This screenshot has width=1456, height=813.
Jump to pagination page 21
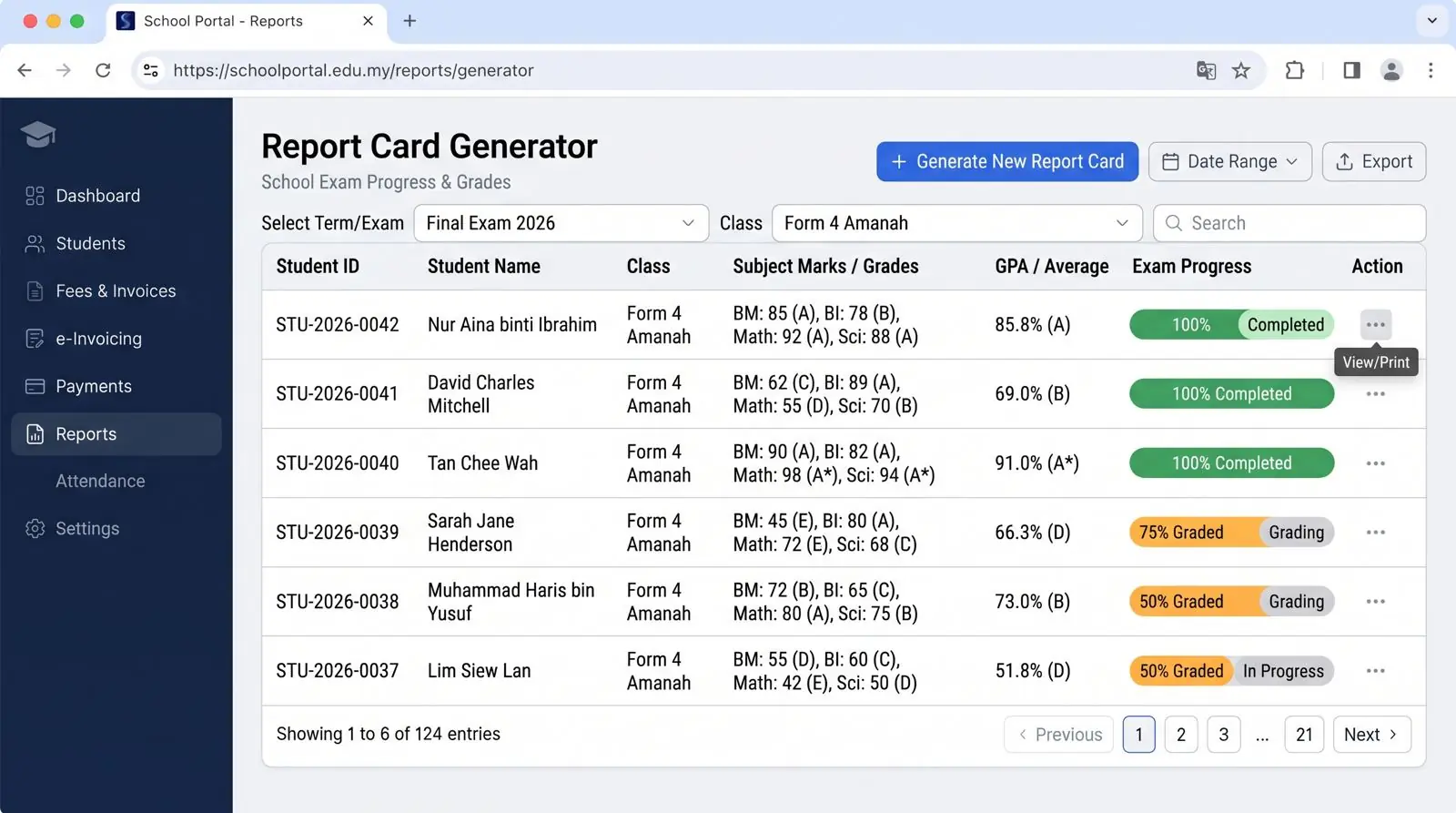[x=1304, y=735]
